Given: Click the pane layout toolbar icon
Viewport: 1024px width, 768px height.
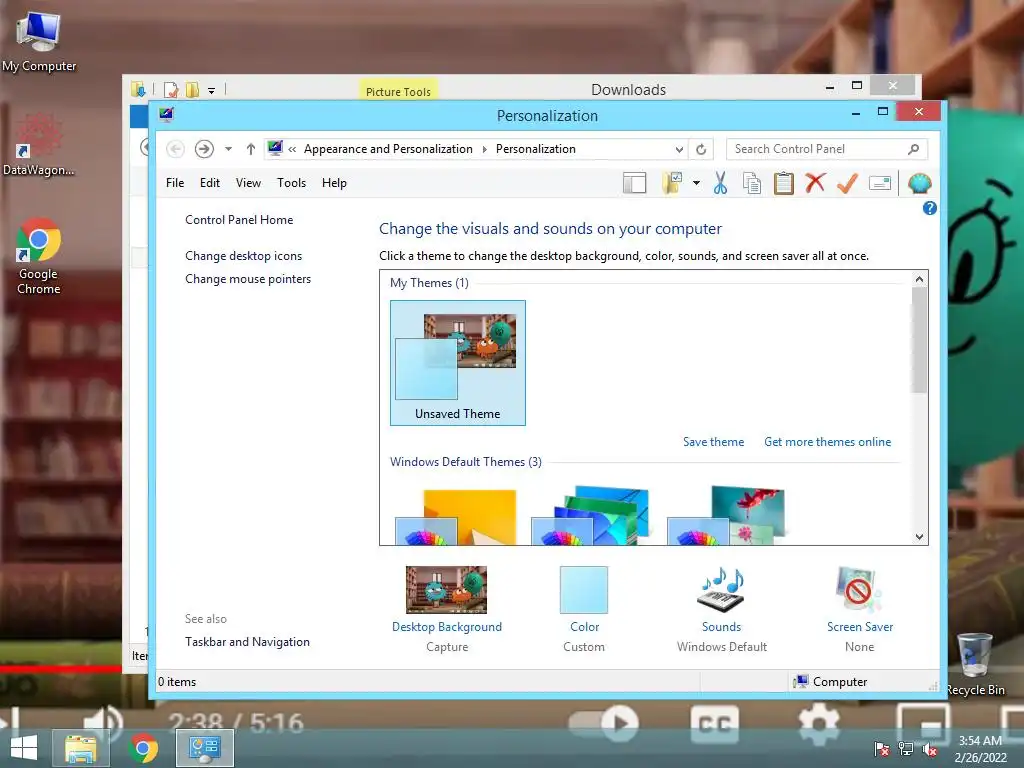Looking at the screenshot, I should click(x=634, y=184).
